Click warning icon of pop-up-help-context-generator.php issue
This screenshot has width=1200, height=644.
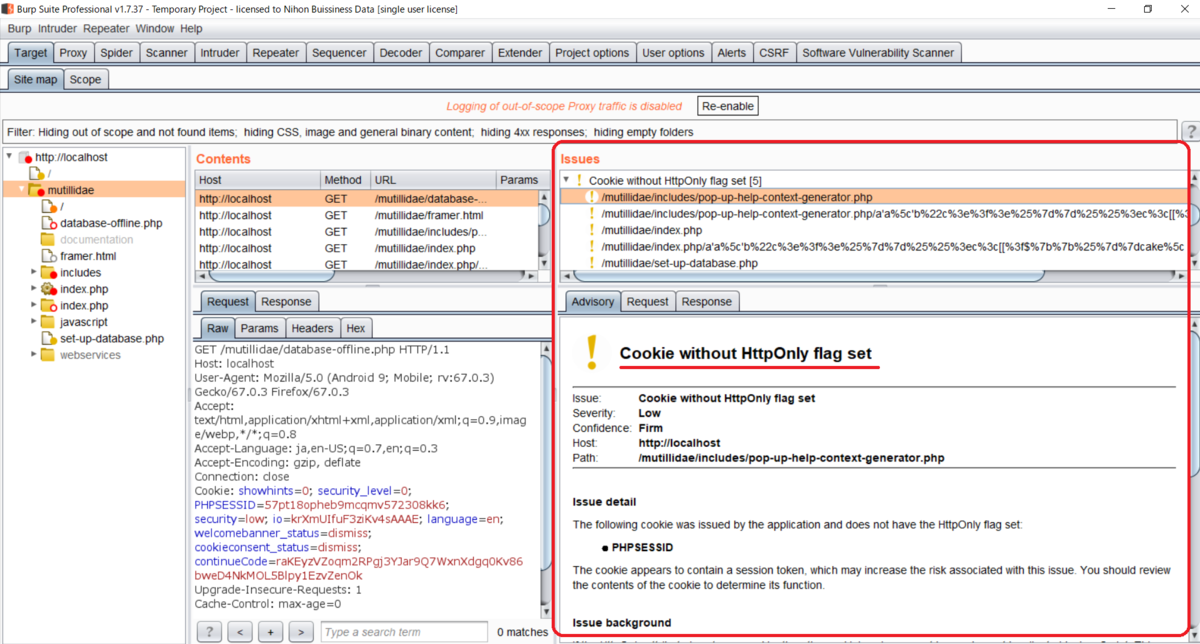pos(592,198)
